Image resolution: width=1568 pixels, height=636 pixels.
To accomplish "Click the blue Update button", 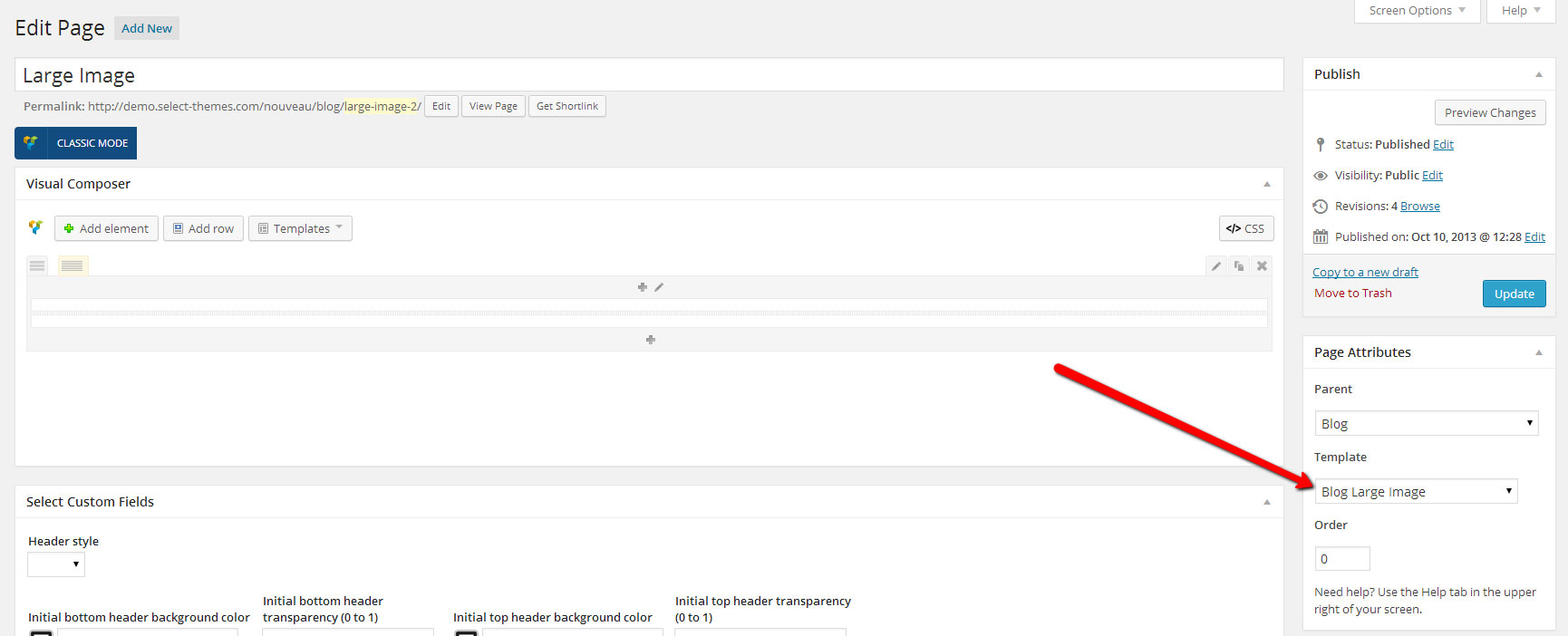I will tap(1514, 294).
